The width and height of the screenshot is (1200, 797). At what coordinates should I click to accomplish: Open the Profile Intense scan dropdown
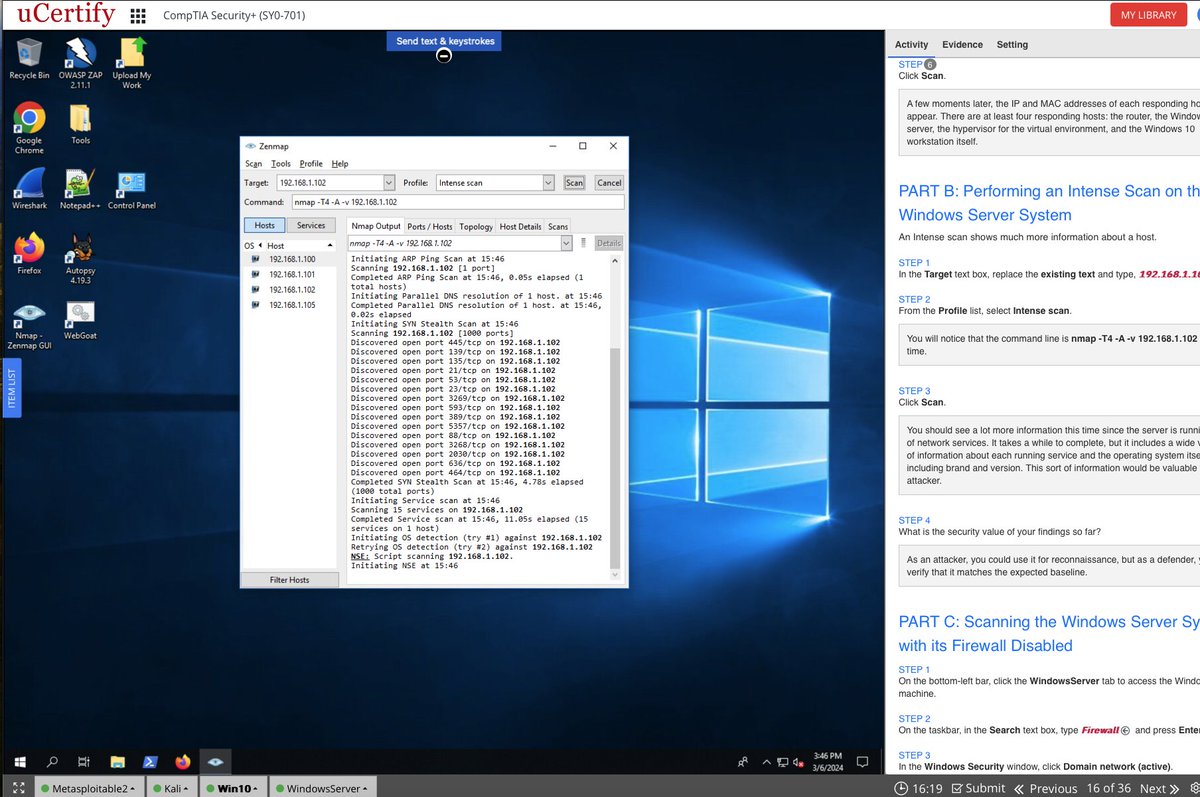(548, 183)
